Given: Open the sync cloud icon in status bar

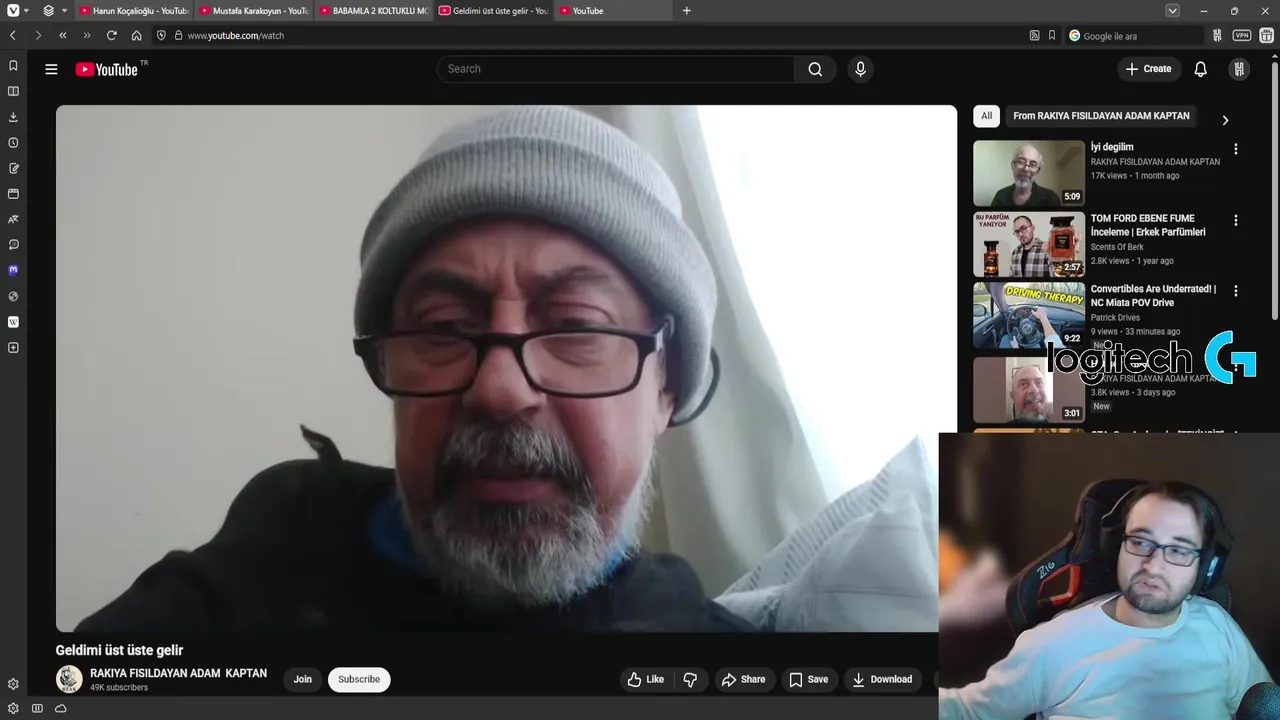Looking at the screenshot, I should (61, 708).
